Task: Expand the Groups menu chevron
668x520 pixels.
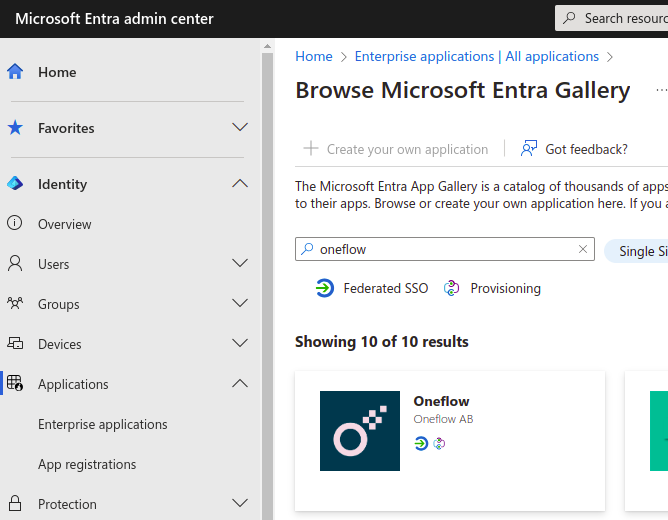Action: (x=240, y=303)
